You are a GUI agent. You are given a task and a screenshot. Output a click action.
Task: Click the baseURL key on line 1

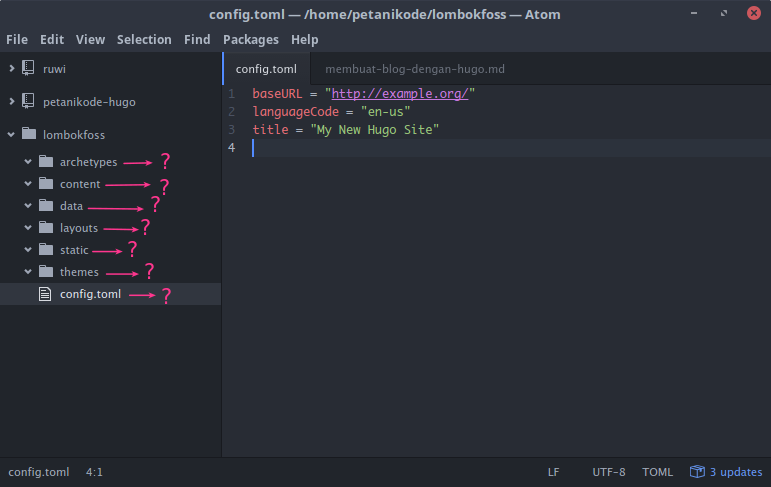pyautogui.click(x=277, y=93)
